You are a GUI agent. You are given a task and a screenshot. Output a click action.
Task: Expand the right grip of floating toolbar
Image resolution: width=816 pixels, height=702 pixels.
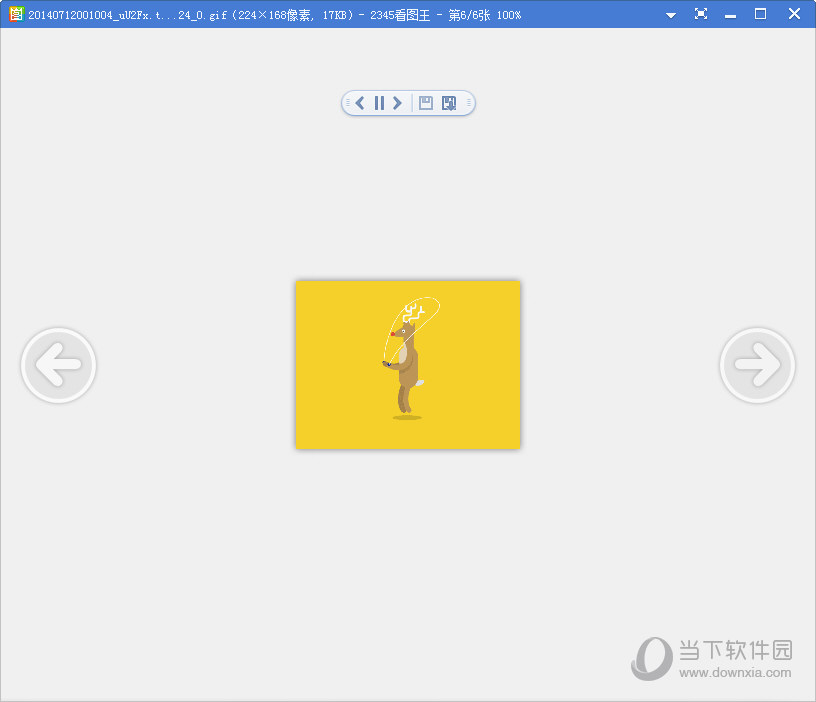tap(470, 103)
